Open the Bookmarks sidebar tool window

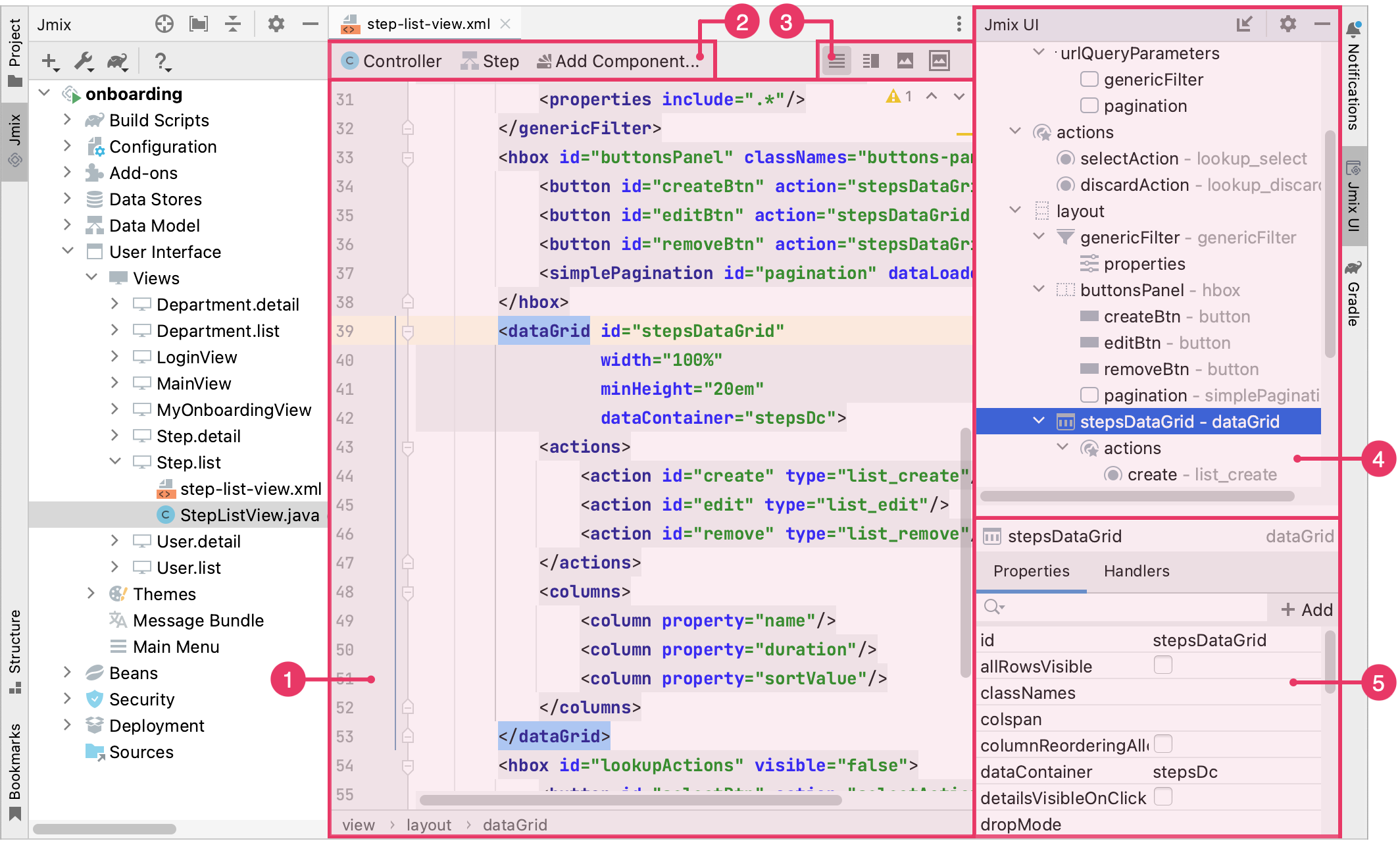(15, 771)
